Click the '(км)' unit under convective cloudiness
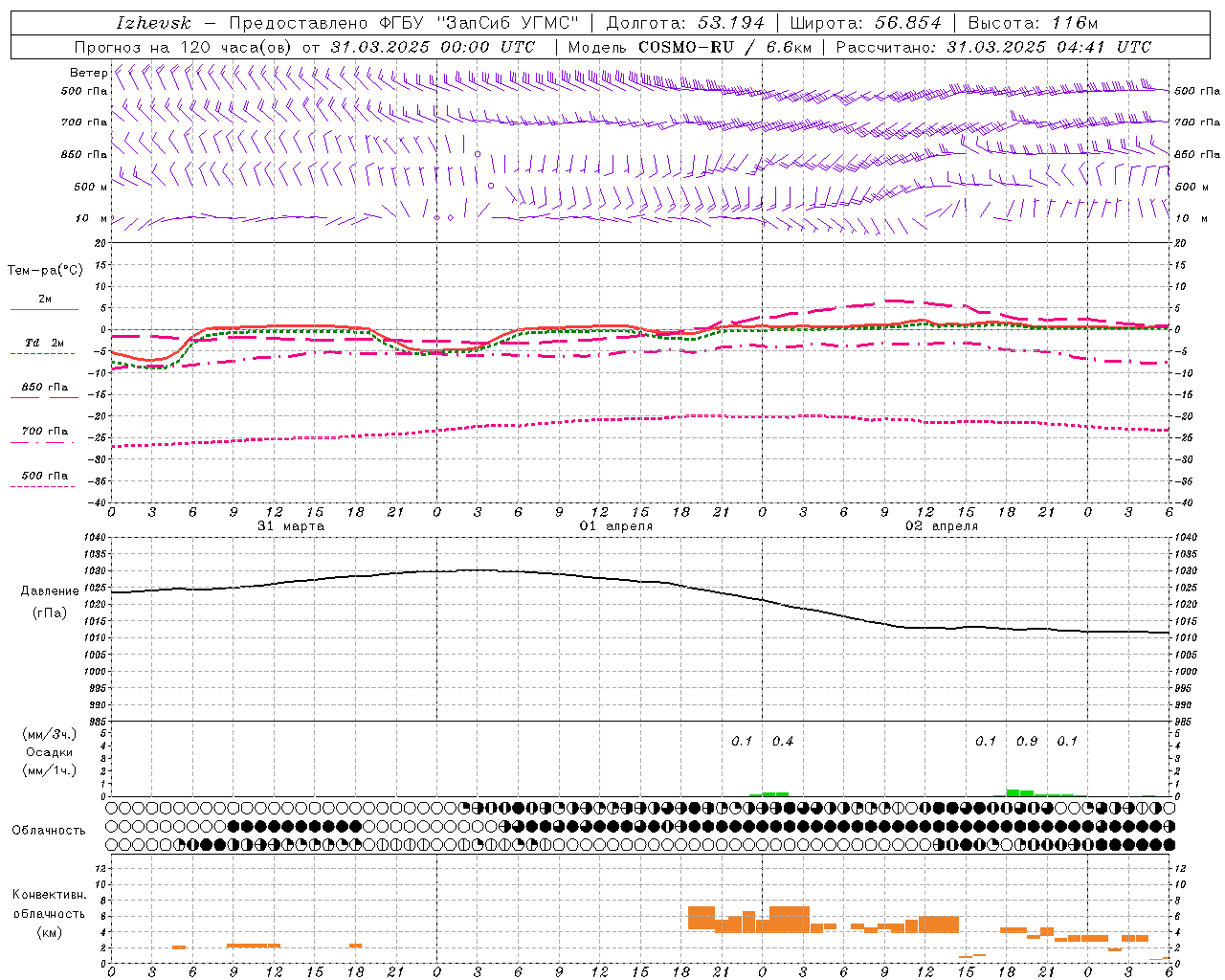1225x980 pixels. click(50, 932)
